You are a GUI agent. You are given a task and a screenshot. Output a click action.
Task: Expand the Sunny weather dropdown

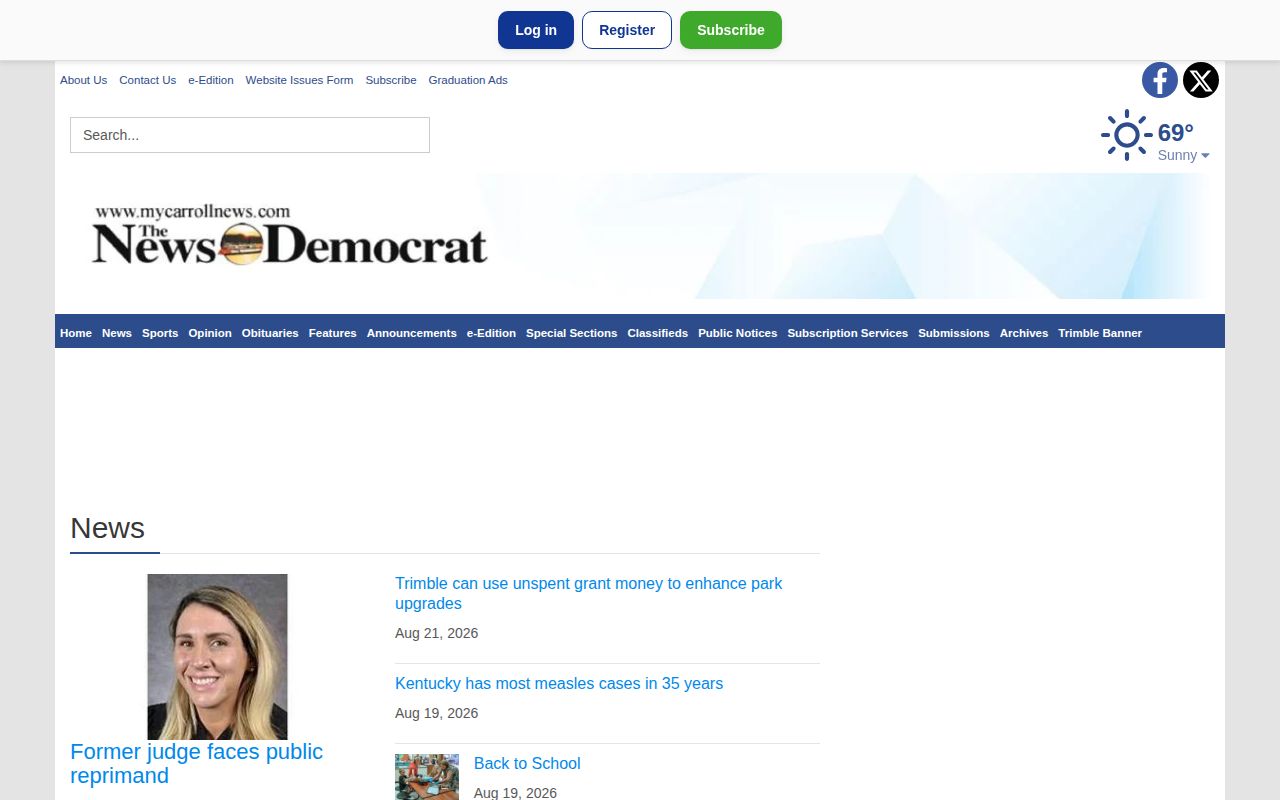1183,155
